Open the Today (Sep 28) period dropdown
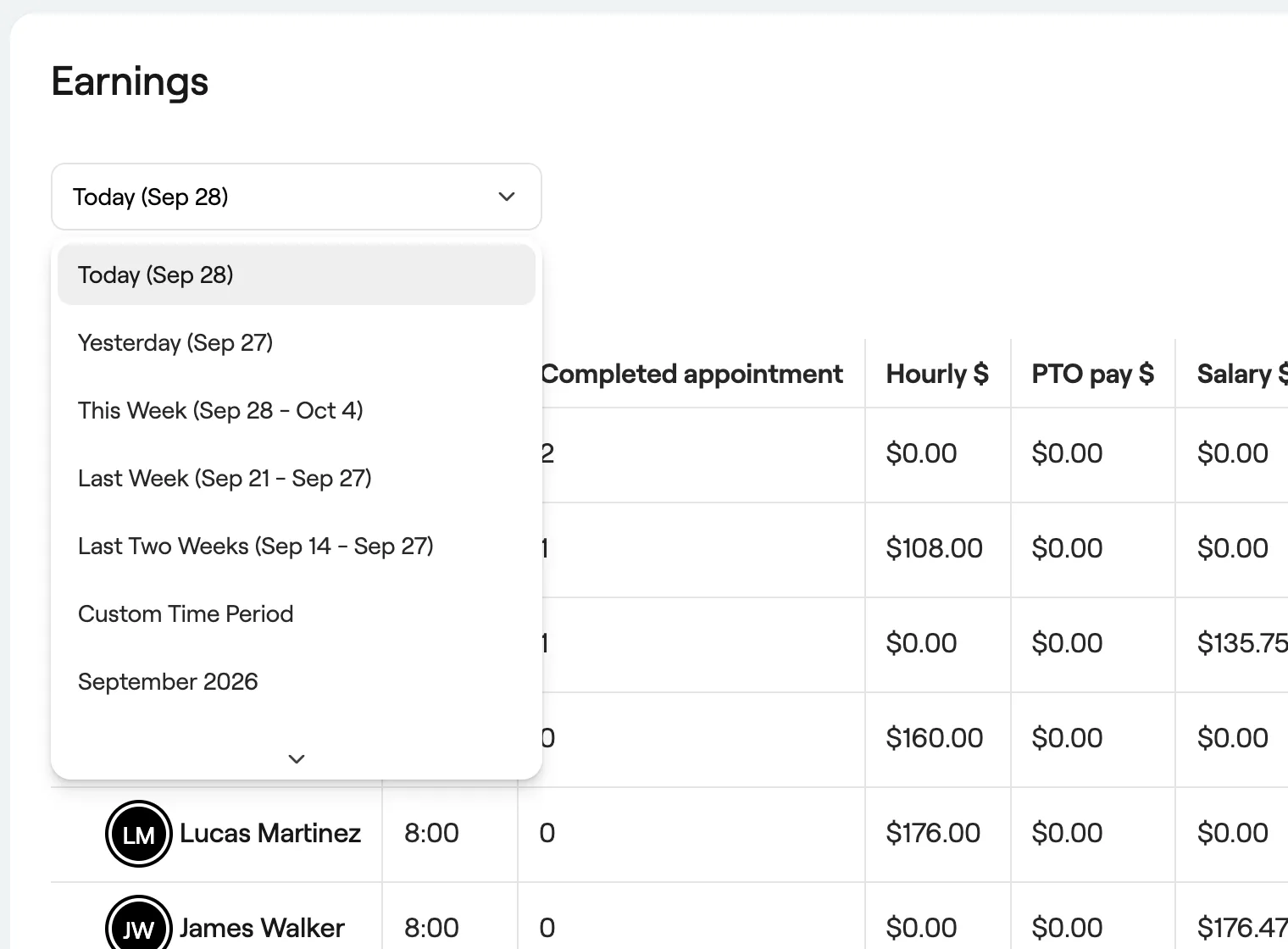The image size is (1288, 949). 297,197
